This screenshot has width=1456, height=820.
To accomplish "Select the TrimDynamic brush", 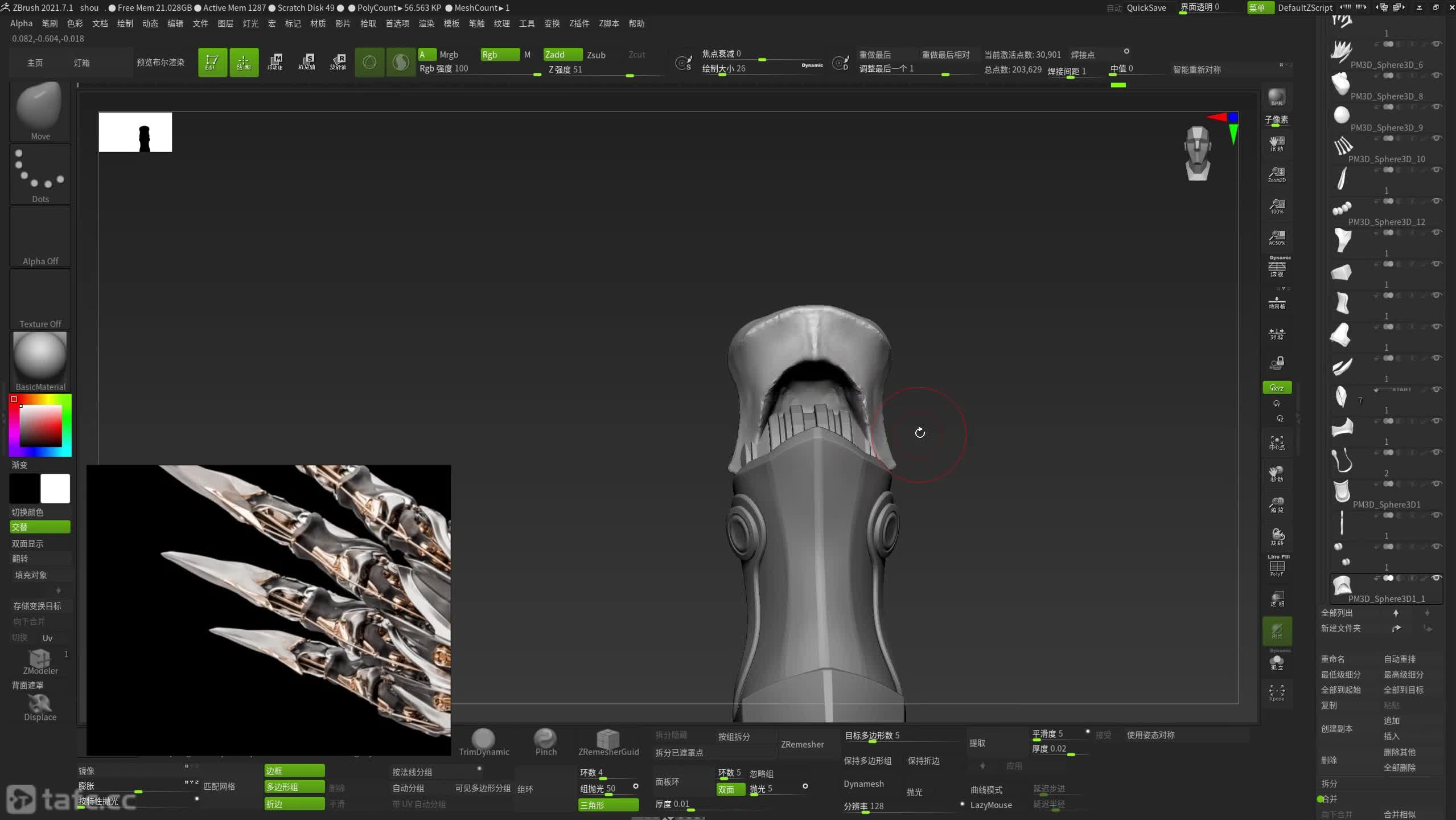I will (484, 743).
